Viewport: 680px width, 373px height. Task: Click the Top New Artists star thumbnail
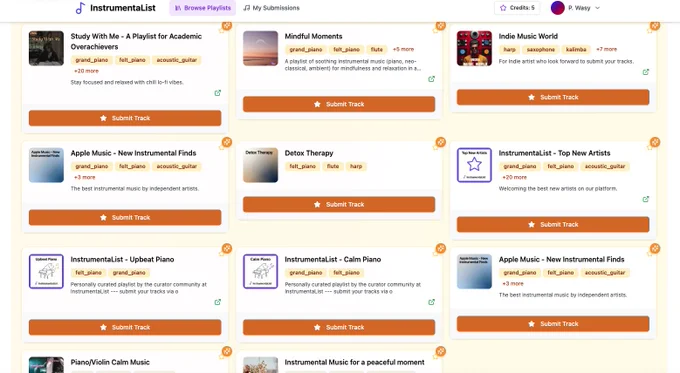(x=474, y=165)
